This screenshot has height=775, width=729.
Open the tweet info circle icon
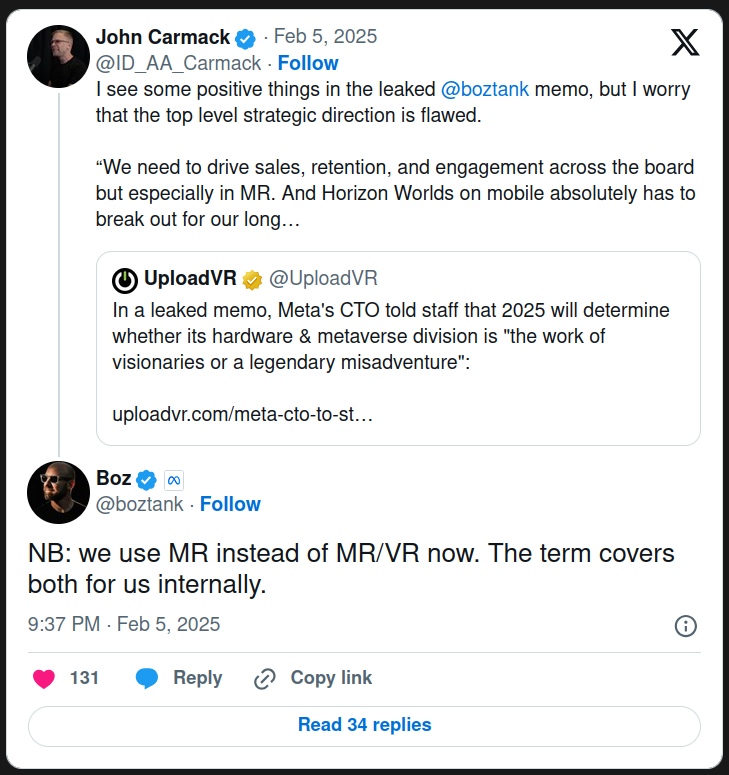[x=686, y=626]
